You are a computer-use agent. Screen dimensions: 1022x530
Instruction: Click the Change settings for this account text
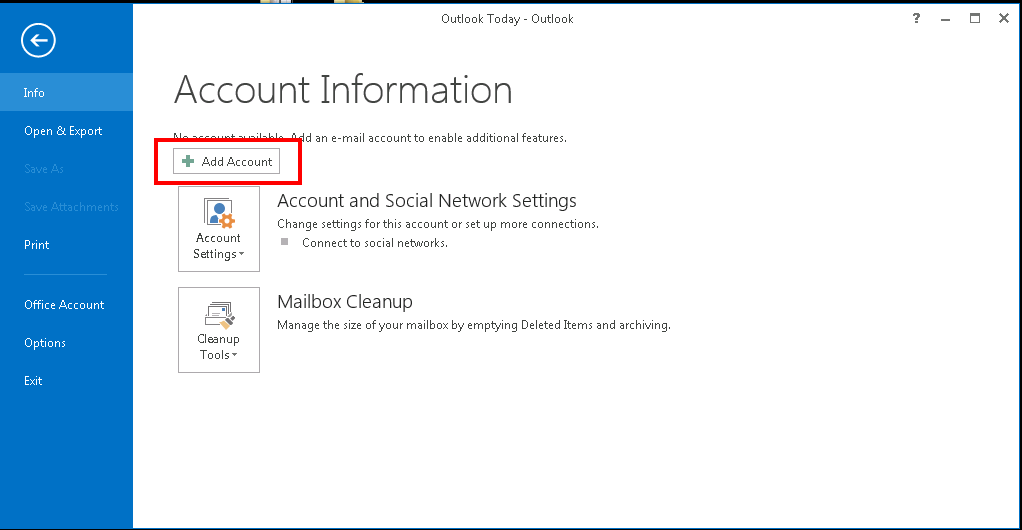point(438,224)
